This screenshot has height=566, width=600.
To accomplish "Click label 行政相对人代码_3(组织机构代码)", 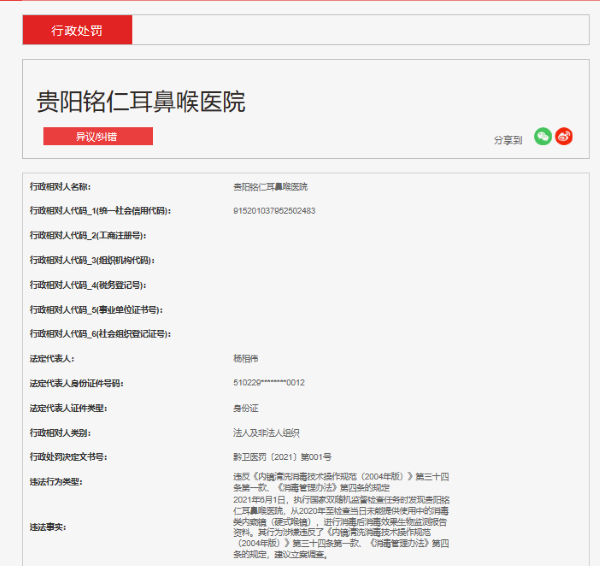I will [92, 260].
